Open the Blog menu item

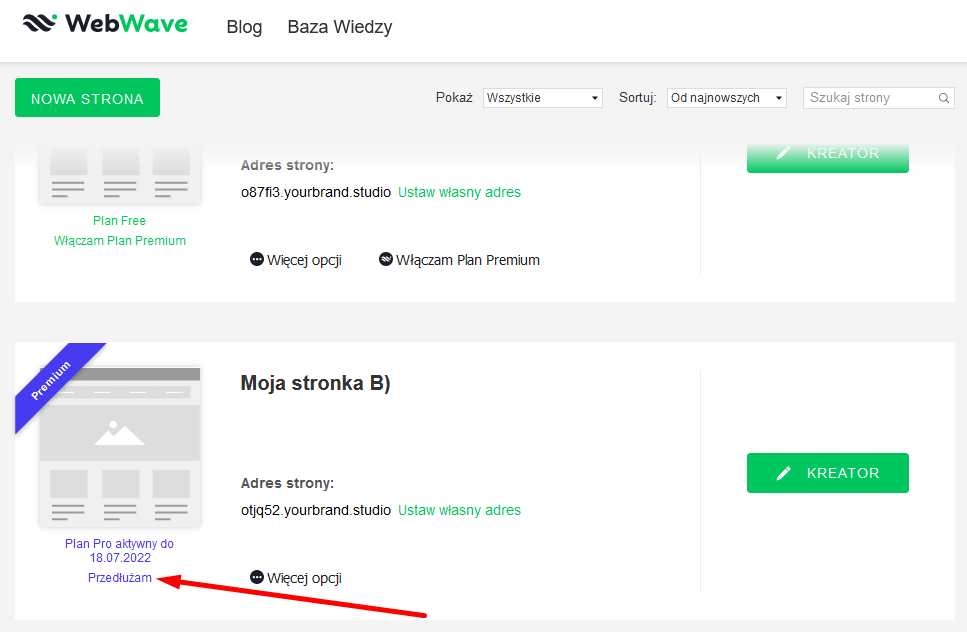244,27
